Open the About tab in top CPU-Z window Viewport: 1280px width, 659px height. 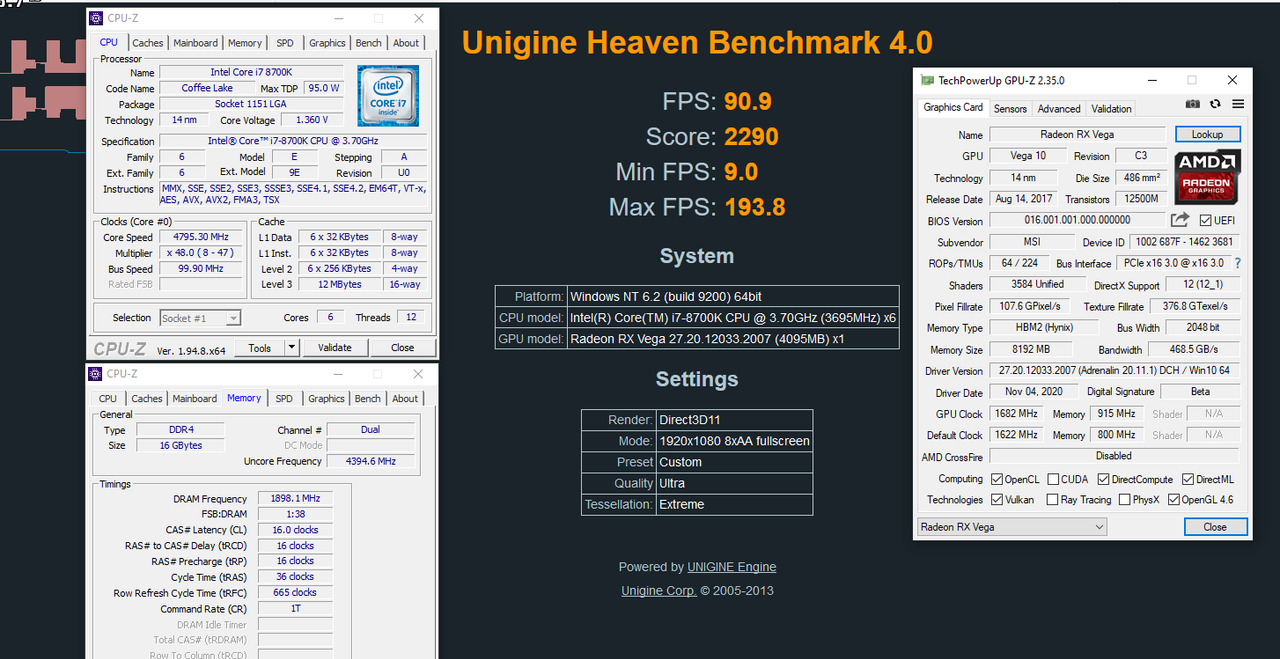(x=406, y=43)
